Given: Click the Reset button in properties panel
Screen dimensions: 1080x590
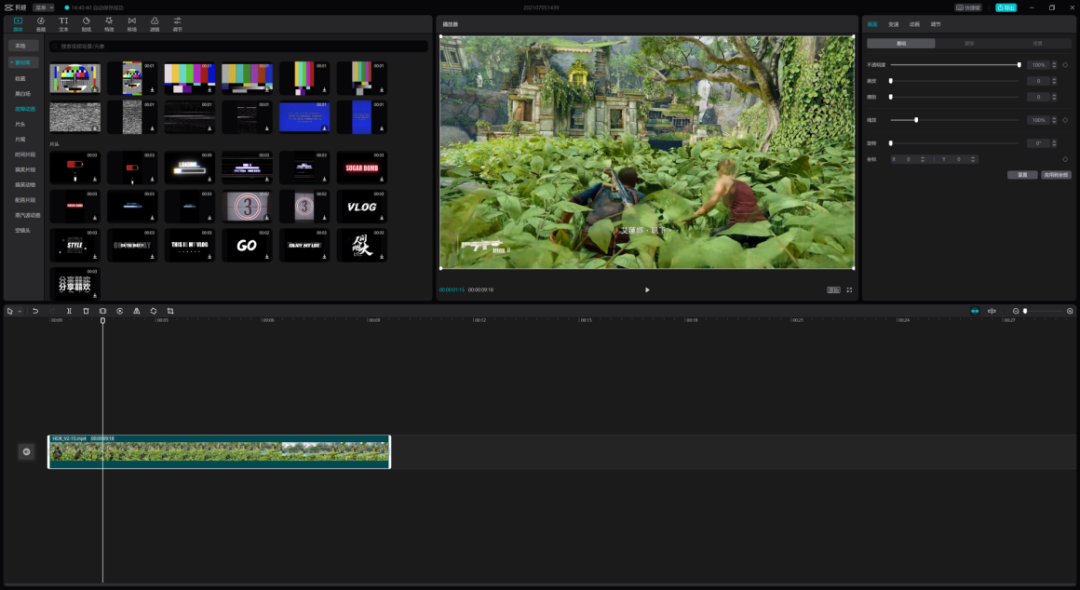Looking at the screenshot, I should pyautogui.click(x=1022, y=175).
